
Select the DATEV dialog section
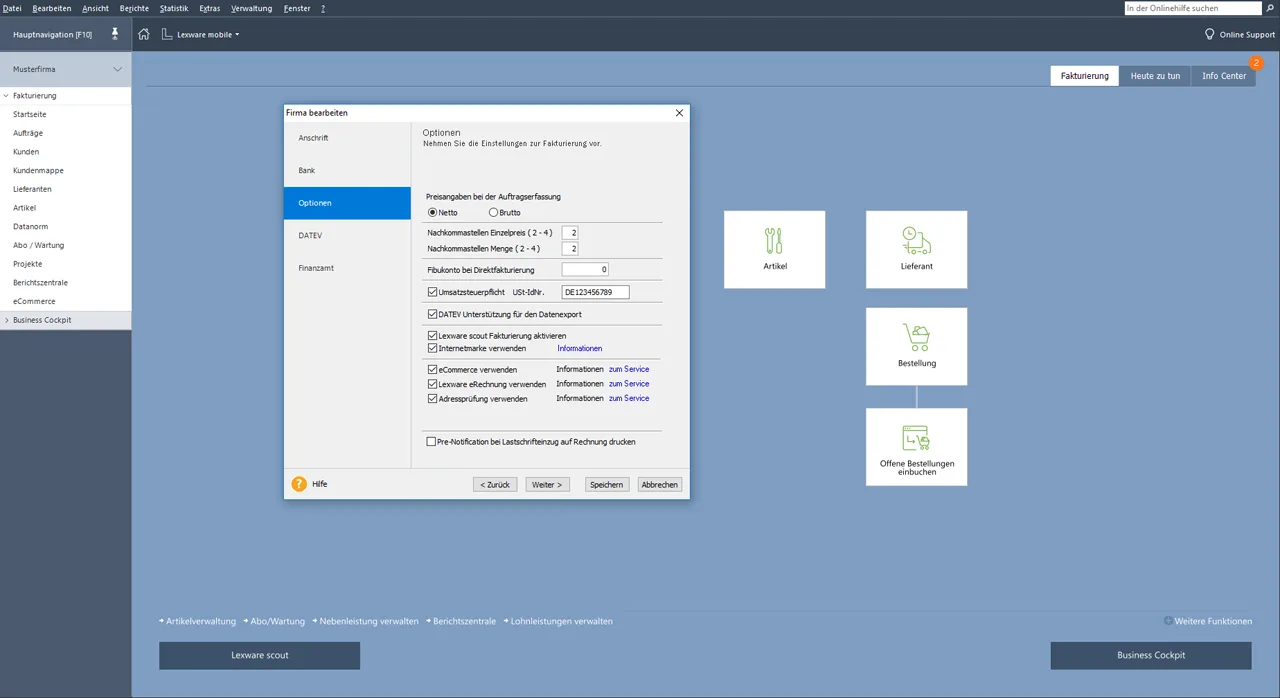(347, 235)
